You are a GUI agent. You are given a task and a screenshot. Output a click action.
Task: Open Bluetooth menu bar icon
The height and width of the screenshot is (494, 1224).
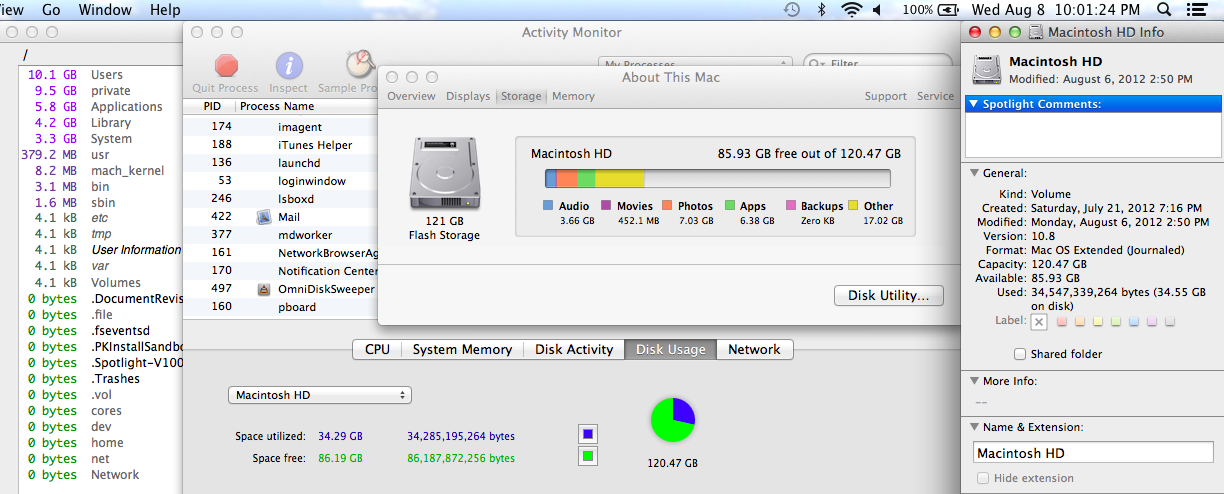point(822,10)
